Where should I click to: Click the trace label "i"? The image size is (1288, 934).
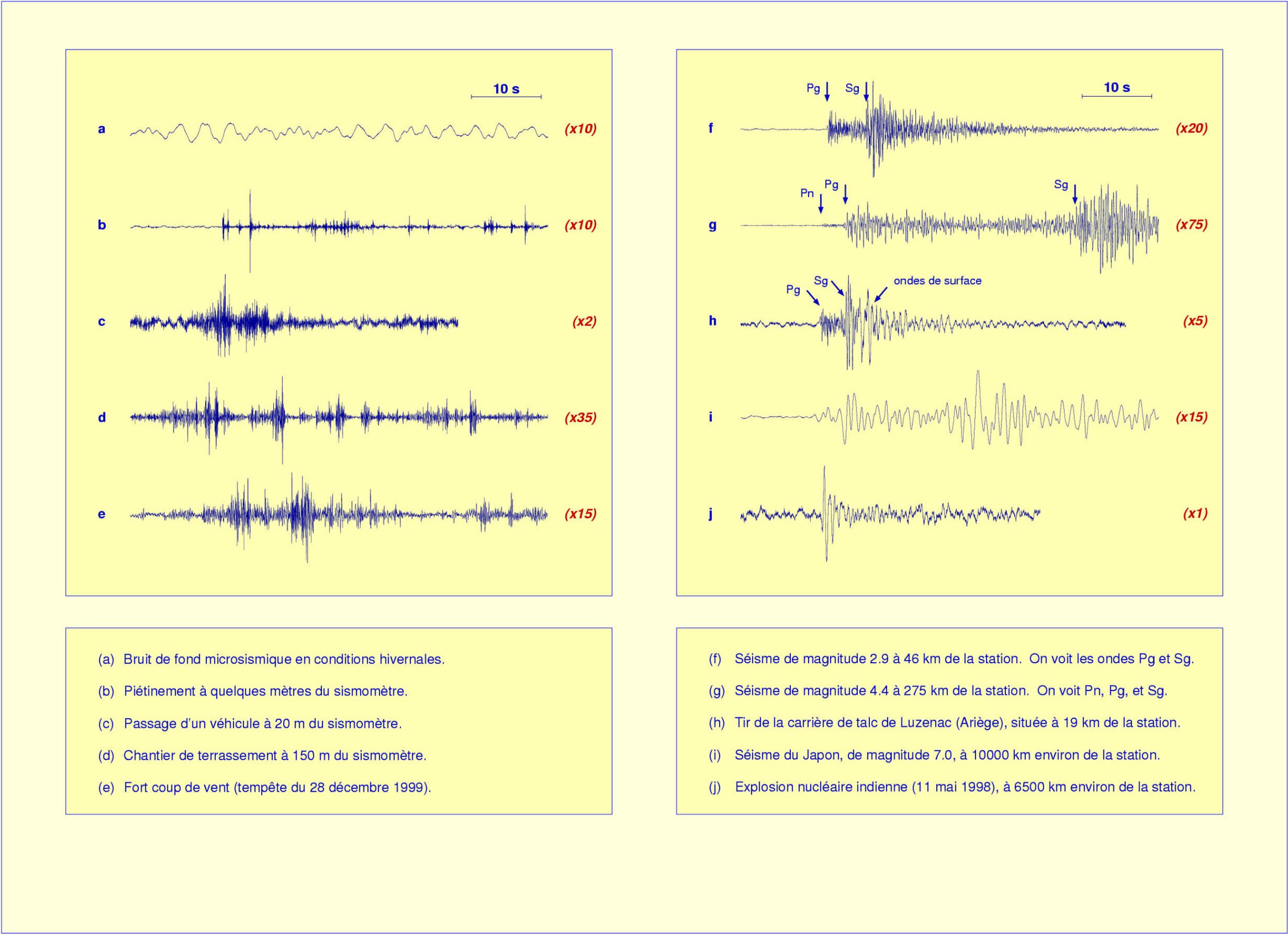click(x=710, y=417)
